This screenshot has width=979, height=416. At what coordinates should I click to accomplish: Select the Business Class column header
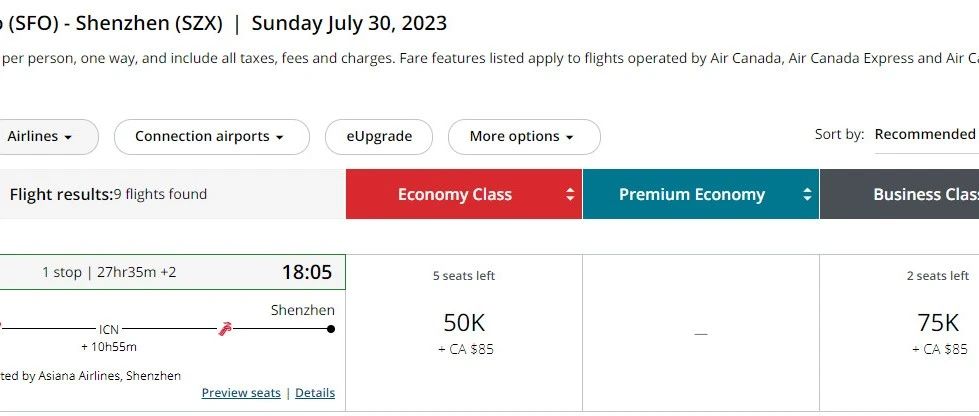pos(899,194)
